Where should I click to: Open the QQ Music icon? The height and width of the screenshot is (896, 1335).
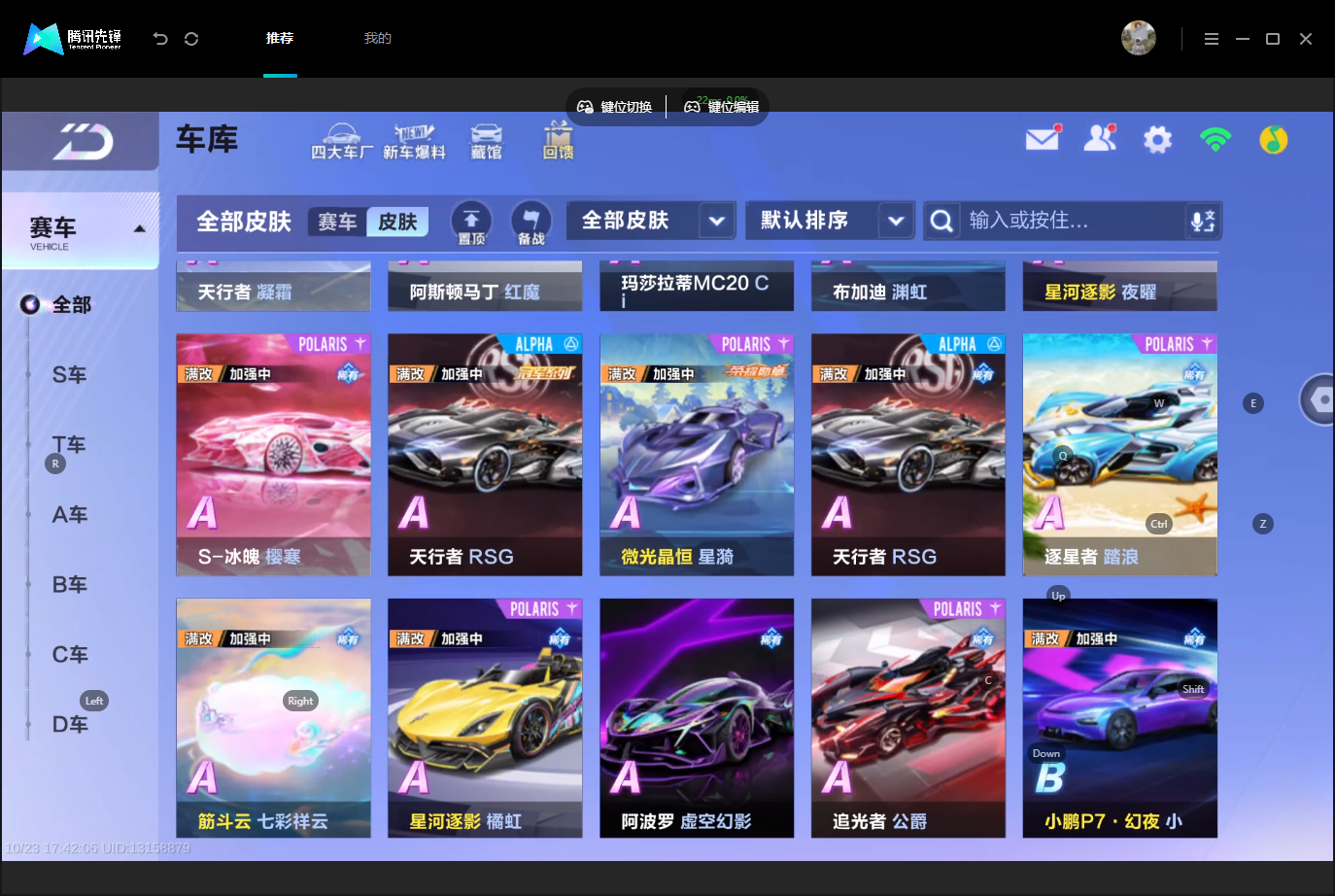click(1273, 140)
